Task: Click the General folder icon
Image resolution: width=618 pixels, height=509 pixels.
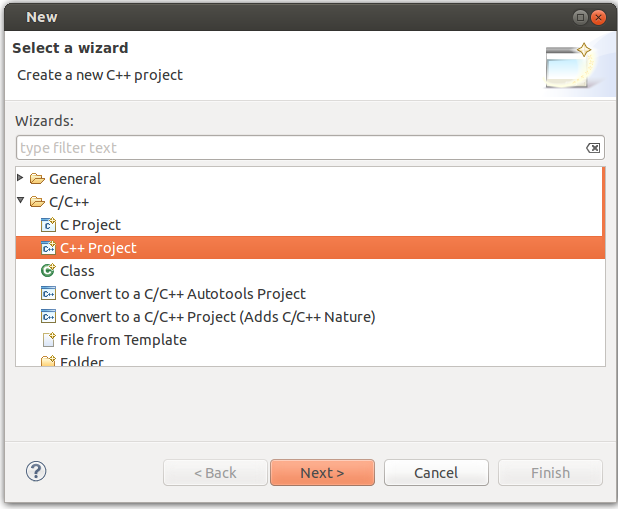Action: pyautogui.click(x=37, y=179)
